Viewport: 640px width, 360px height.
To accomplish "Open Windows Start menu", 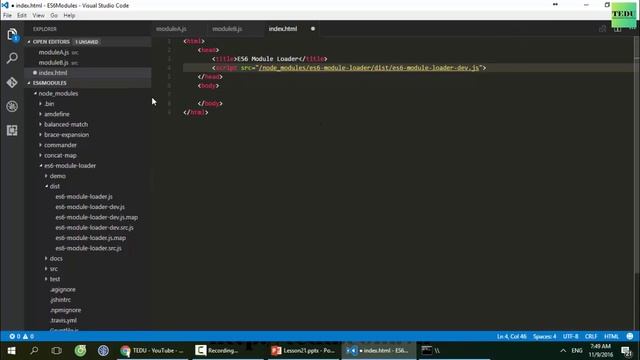I will 11,351.
